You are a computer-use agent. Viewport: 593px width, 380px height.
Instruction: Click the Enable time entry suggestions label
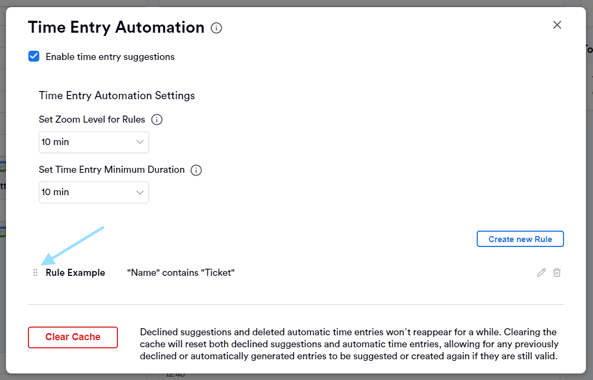110,57
